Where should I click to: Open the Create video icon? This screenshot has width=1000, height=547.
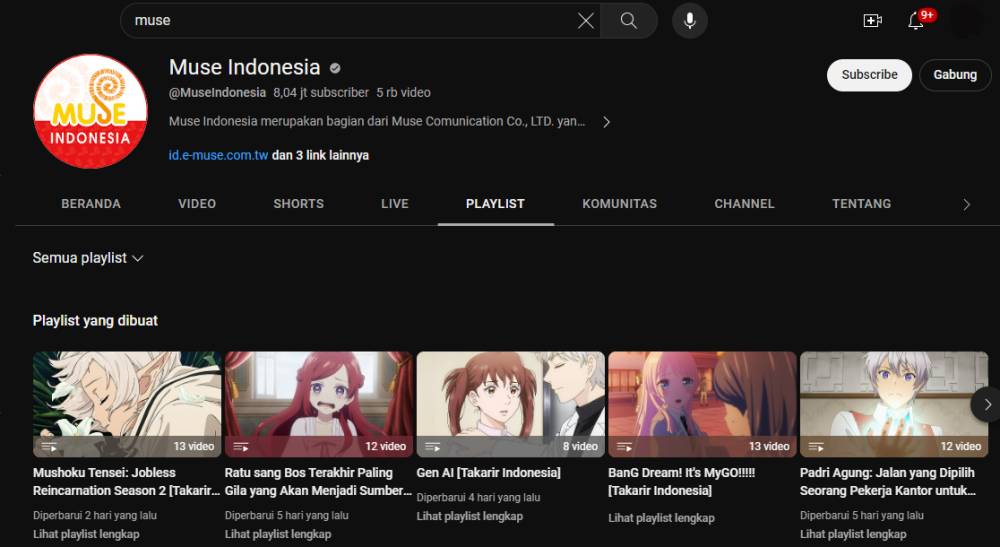coord(872,20)
